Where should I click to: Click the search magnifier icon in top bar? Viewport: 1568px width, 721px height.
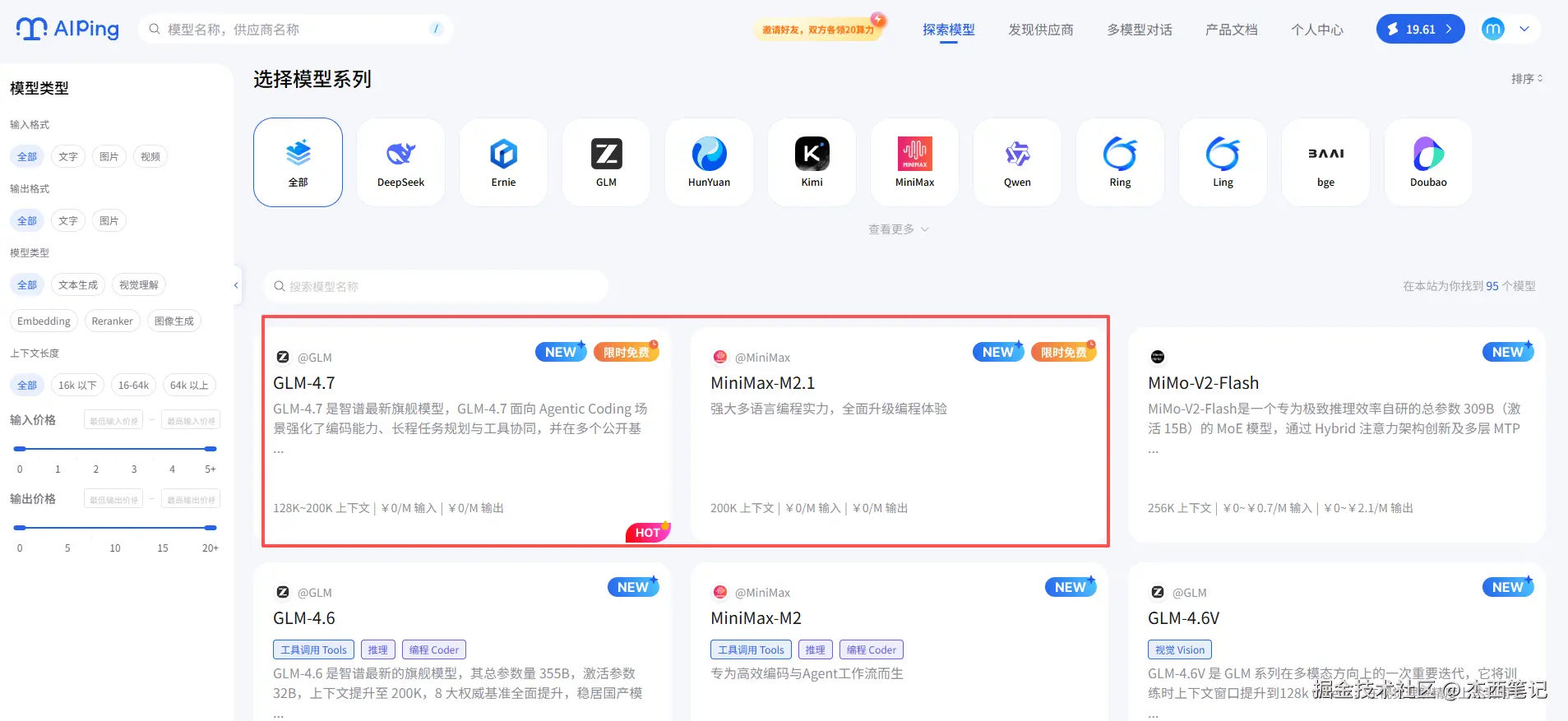coord(154,29)
